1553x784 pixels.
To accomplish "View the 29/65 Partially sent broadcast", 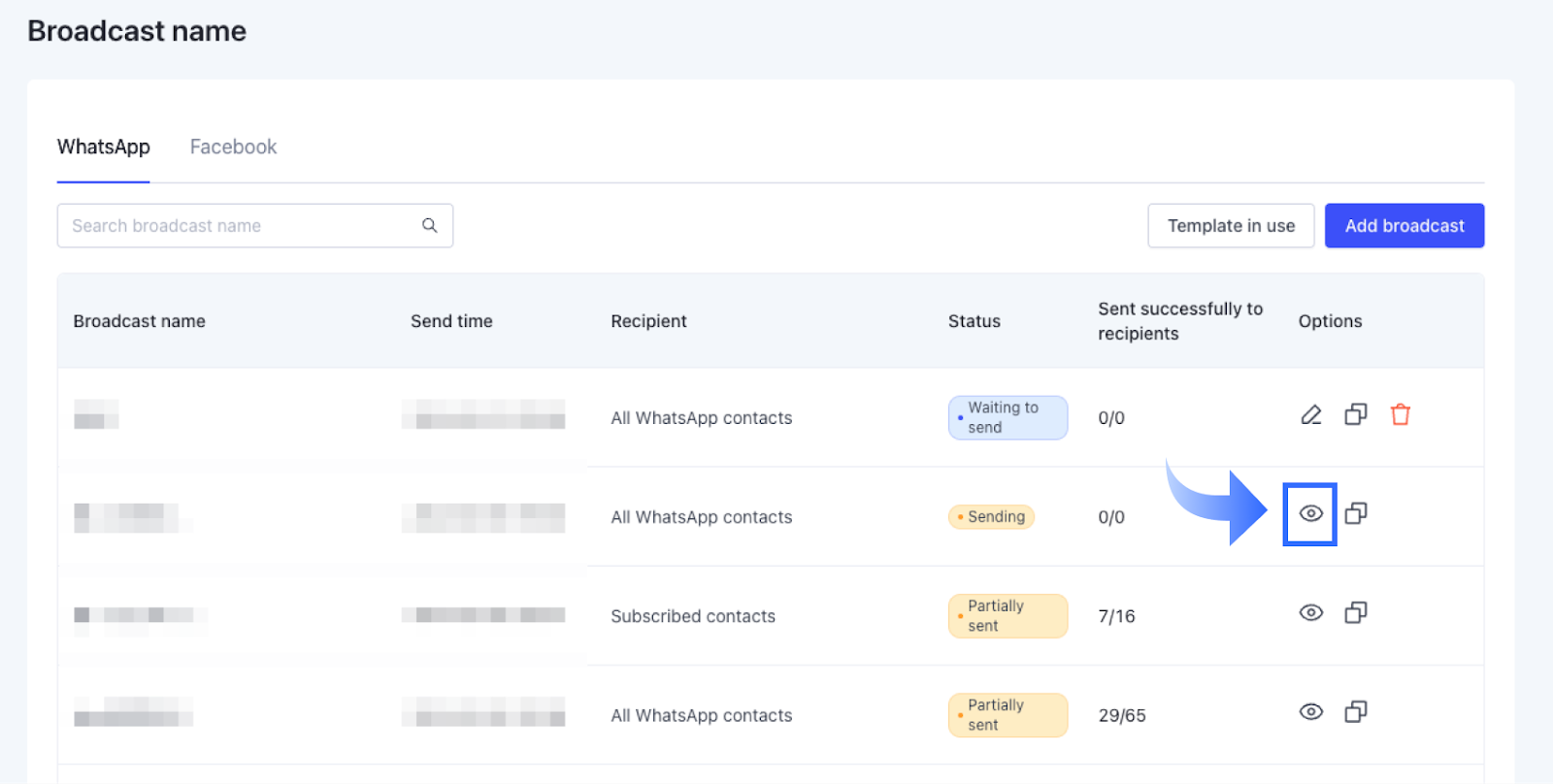I will pyautogui.click(x=1310, y=712).
